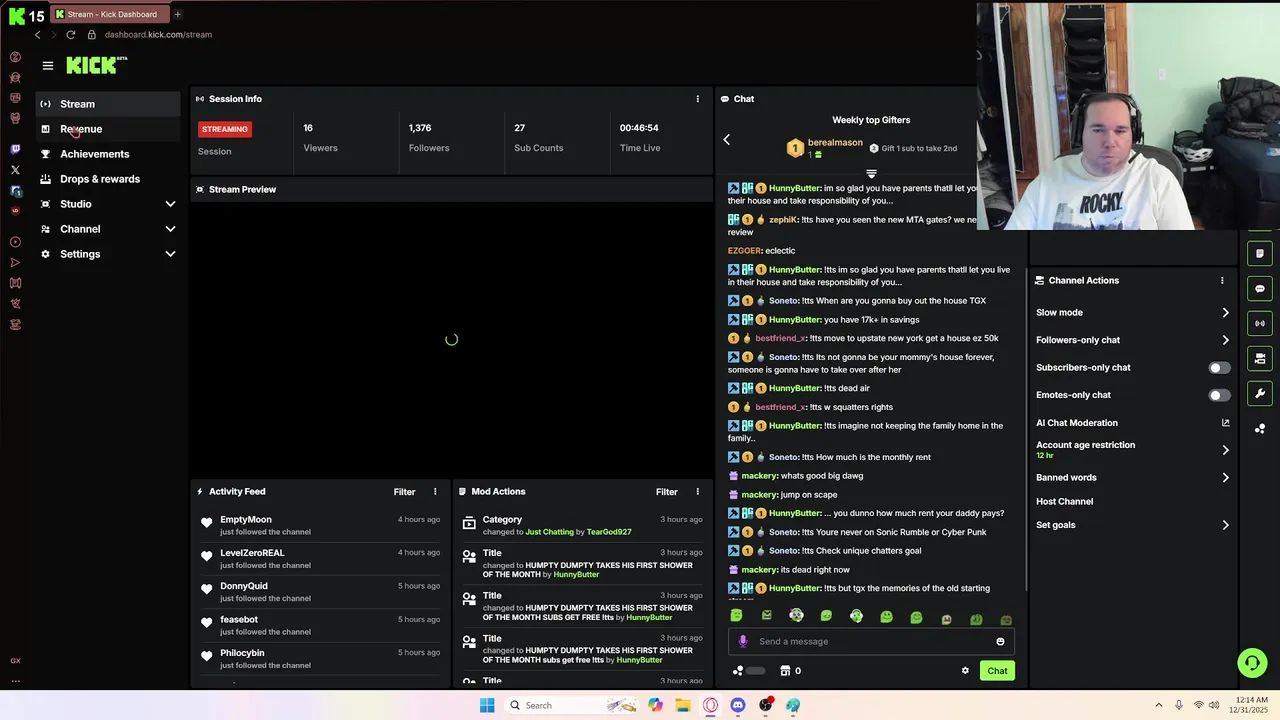Open the Twitch shortcut in the browser sidebar
The image size is (1280, 720).
pyautogui.click(x=15, y=149)
